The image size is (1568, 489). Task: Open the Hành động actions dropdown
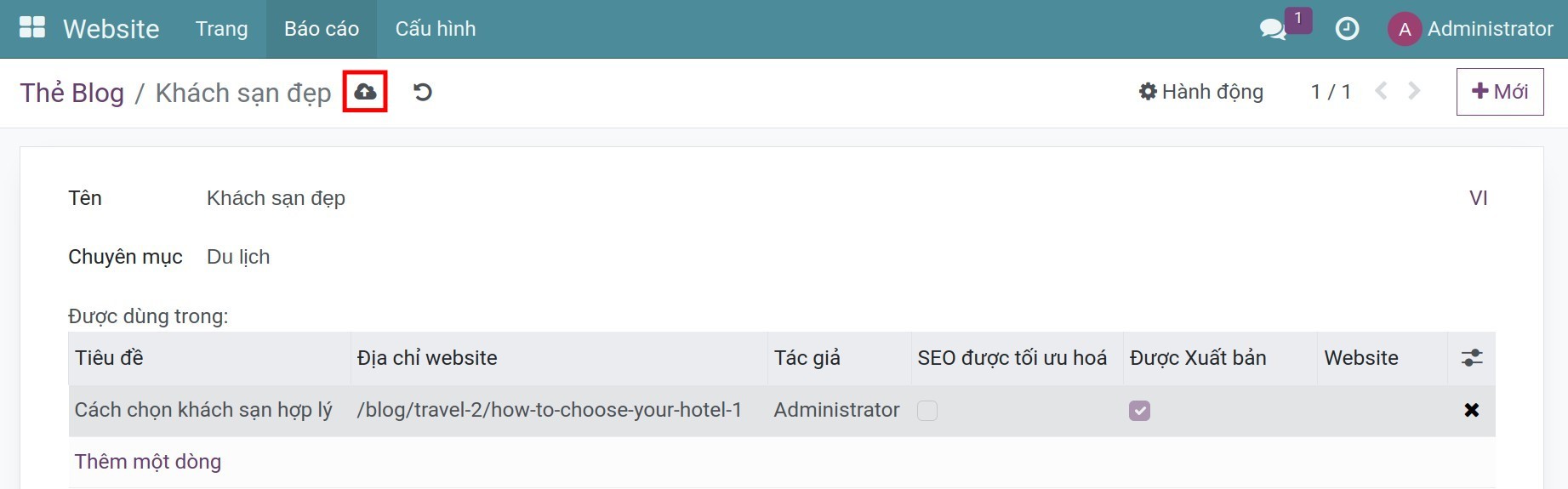(x=1201, y=92)
